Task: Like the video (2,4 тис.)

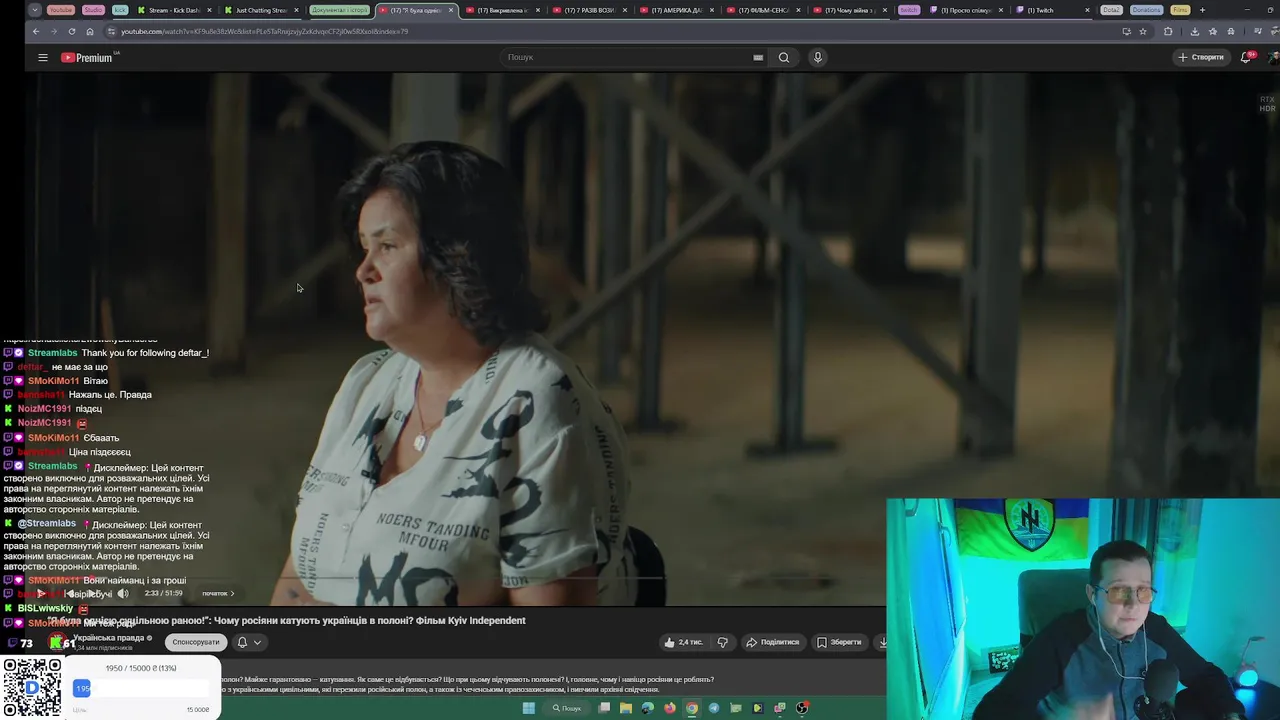Action: 684,642
